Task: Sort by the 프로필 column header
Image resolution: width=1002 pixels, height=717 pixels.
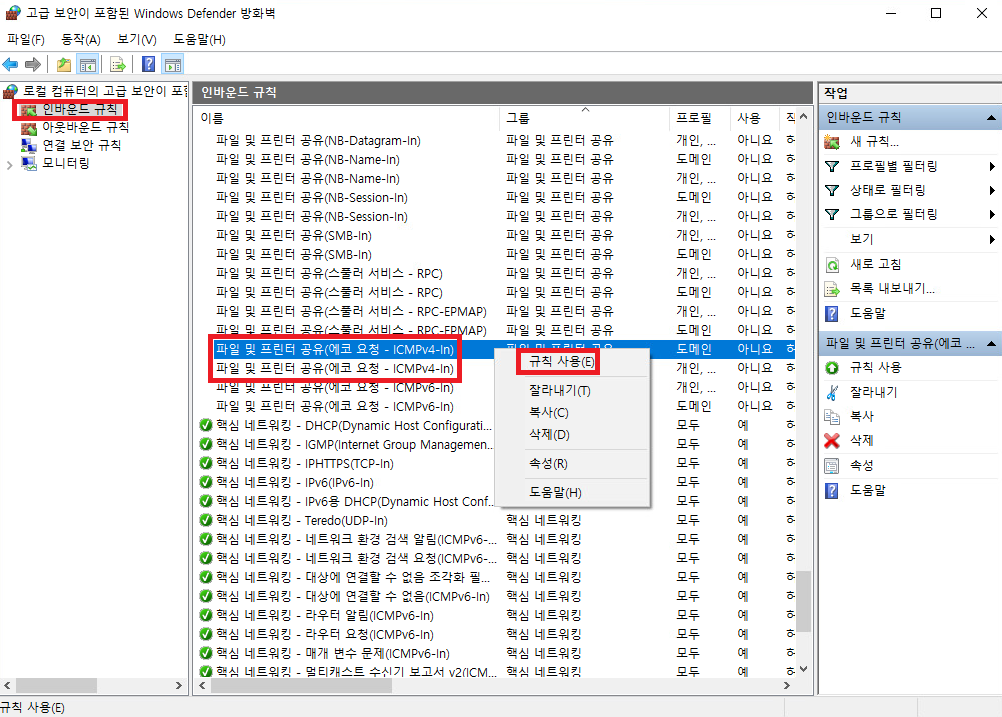Action: click(699, 118)
